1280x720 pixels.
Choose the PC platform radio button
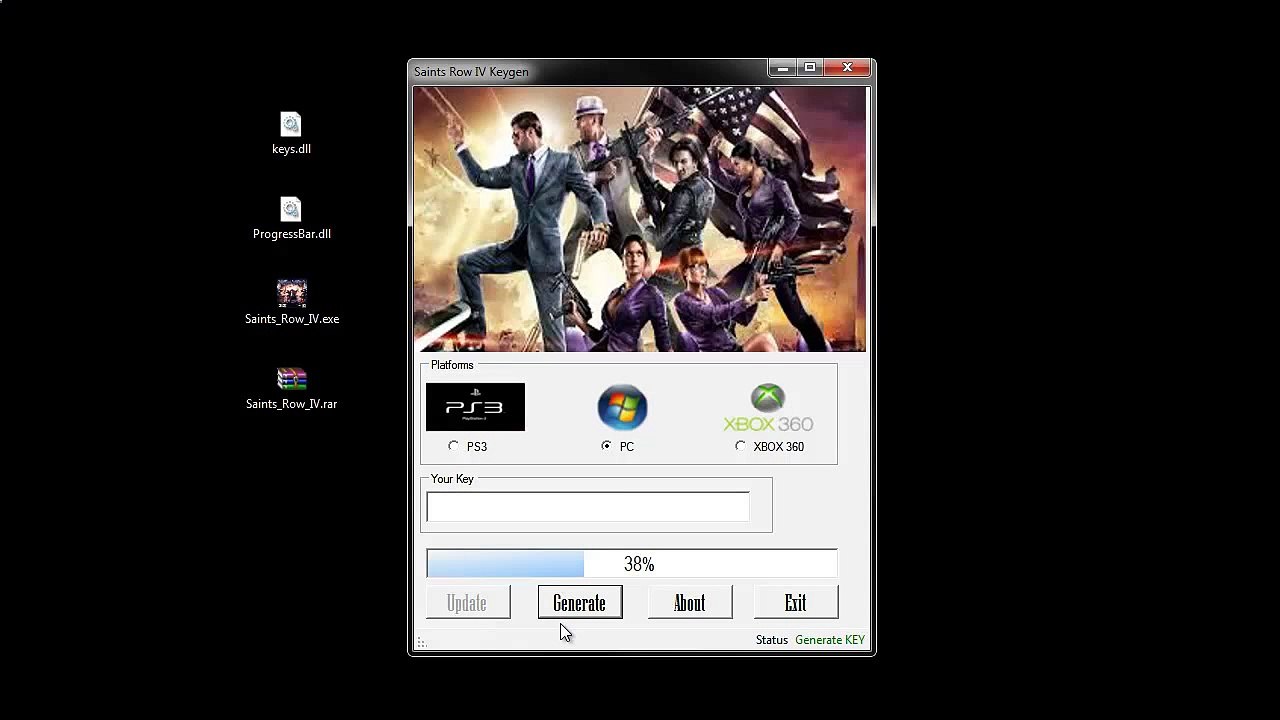point(606,446)
